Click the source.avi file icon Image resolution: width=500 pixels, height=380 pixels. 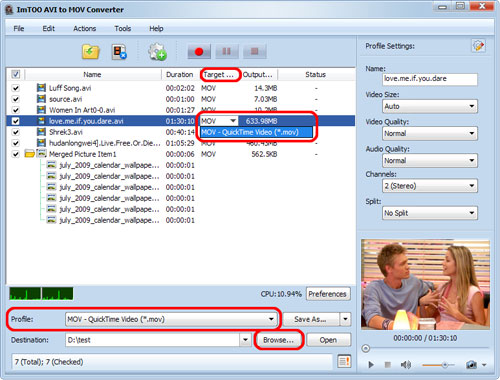coord(41,99)
